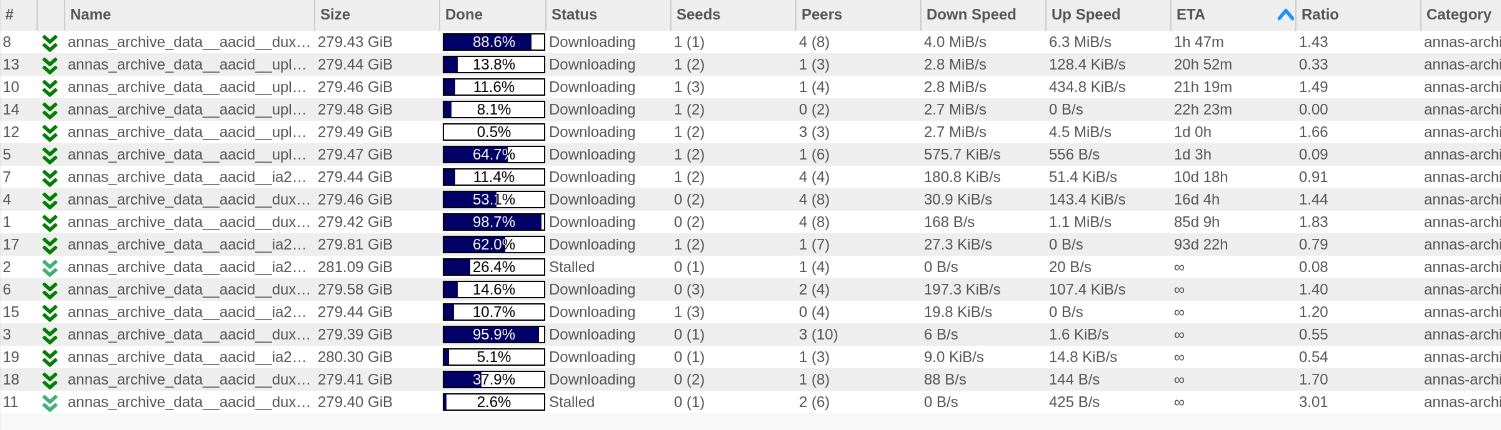Sort by the Seeds column header

[698, 15]
